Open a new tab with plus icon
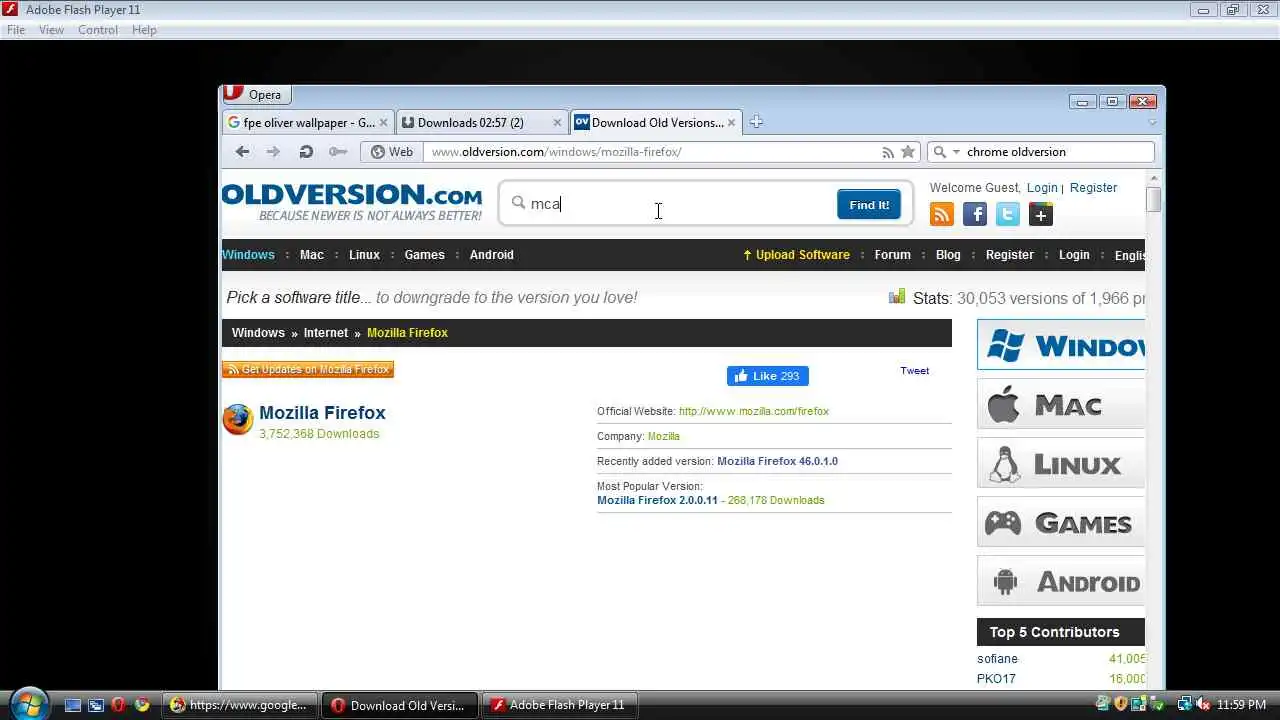Image resolution: width=1280 pixels, height=720 pixels. coord(756,122)
